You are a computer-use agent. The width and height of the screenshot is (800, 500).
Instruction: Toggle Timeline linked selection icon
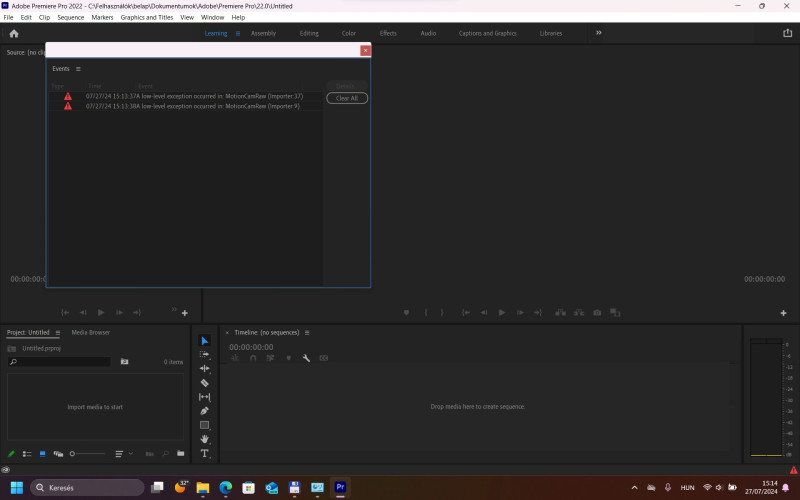point(270,358)
